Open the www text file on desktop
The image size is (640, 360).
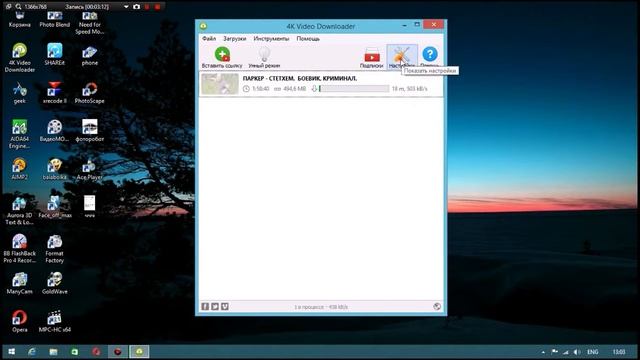coord(89,207)
